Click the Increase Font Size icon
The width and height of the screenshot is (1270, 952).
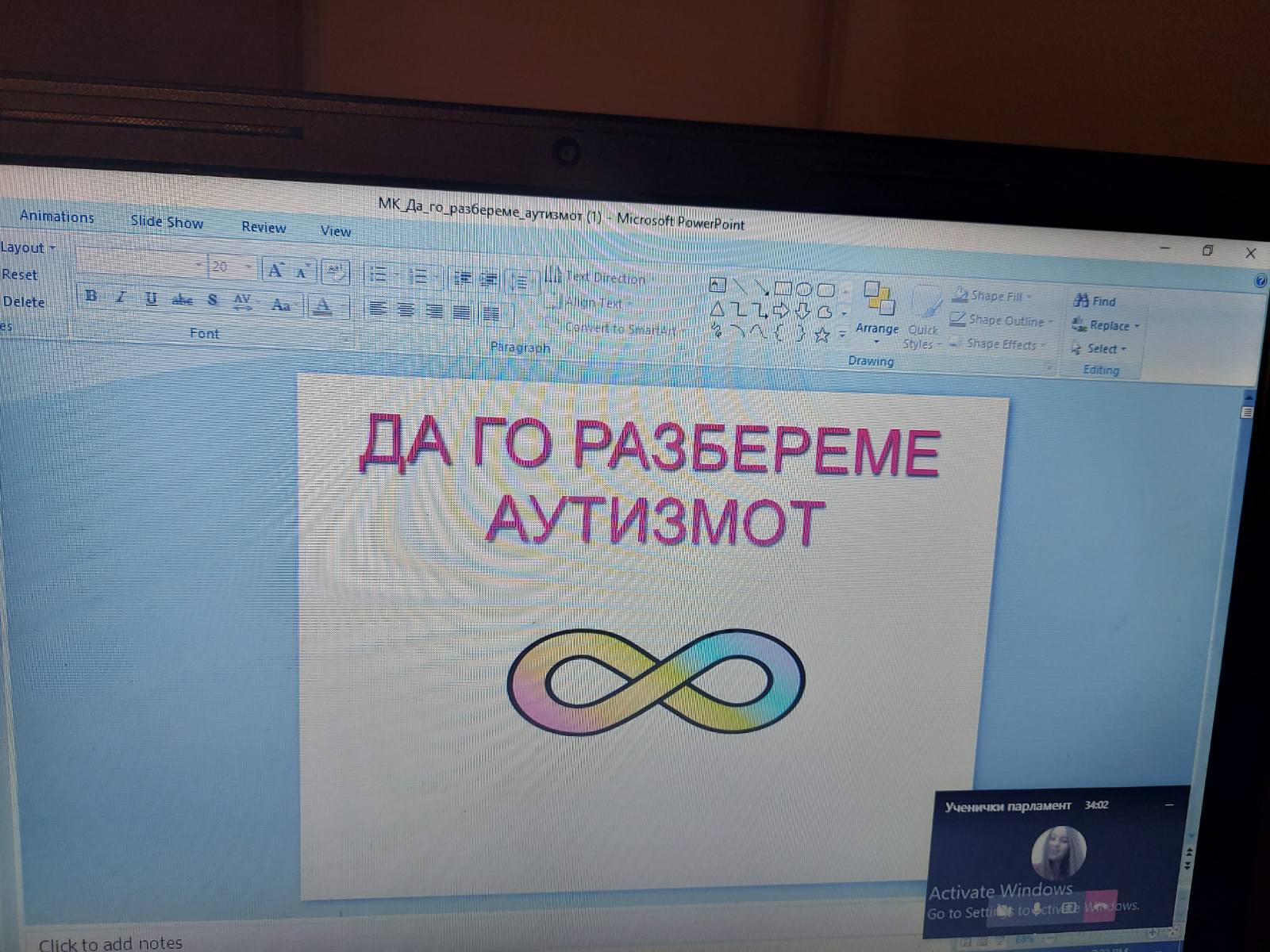[x=275, y=271]
